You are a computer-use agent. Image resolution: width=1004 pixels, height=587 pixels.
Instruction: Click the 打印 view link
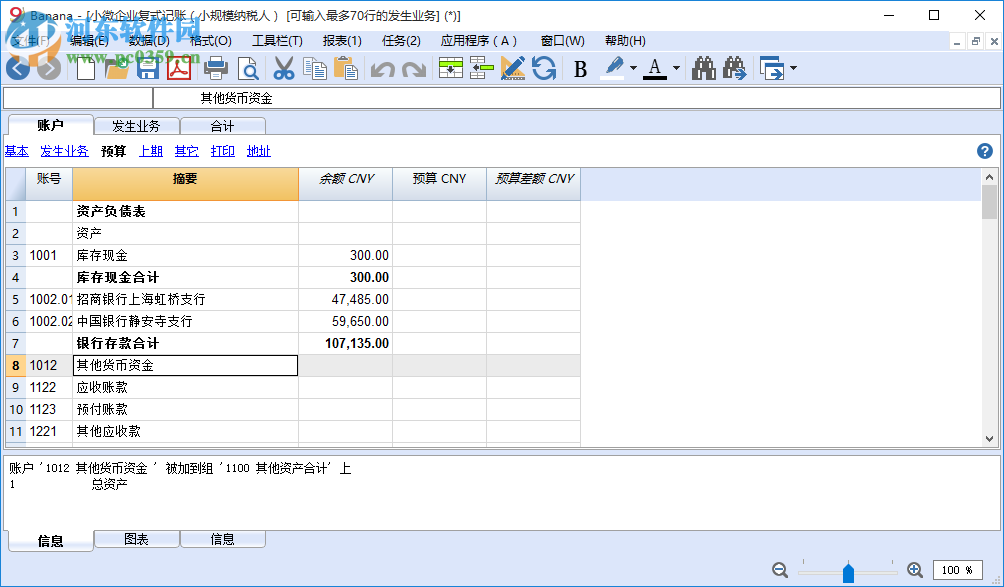coord(222,151)
